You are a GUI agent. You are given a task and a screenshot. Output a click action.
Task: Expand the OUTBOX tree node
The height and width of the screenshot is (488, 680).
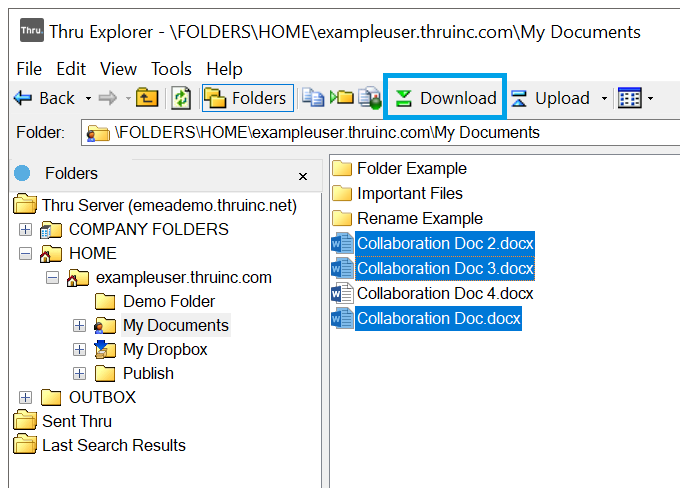click(x=26, y=398)
